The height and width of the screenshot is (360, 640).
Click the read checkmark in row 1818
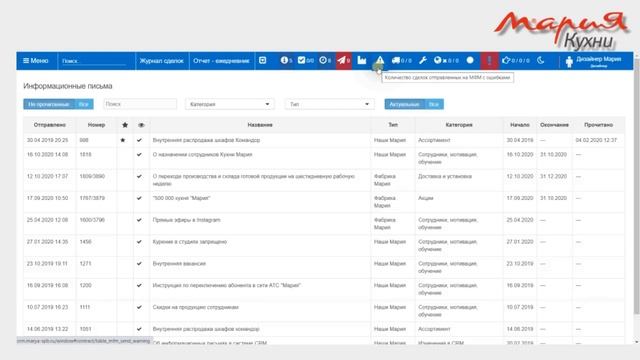pyautogui.click(x=139, y=155)
